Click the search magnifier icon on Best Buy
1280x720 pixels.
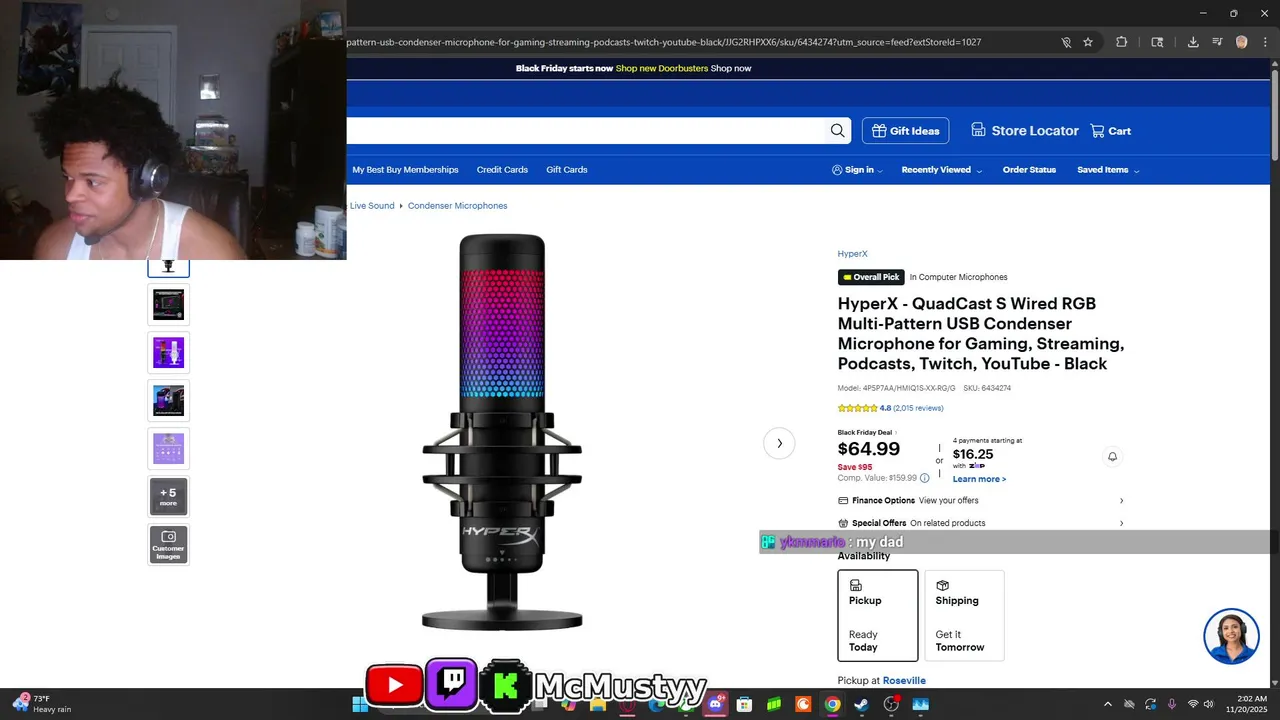click(837, 131)
